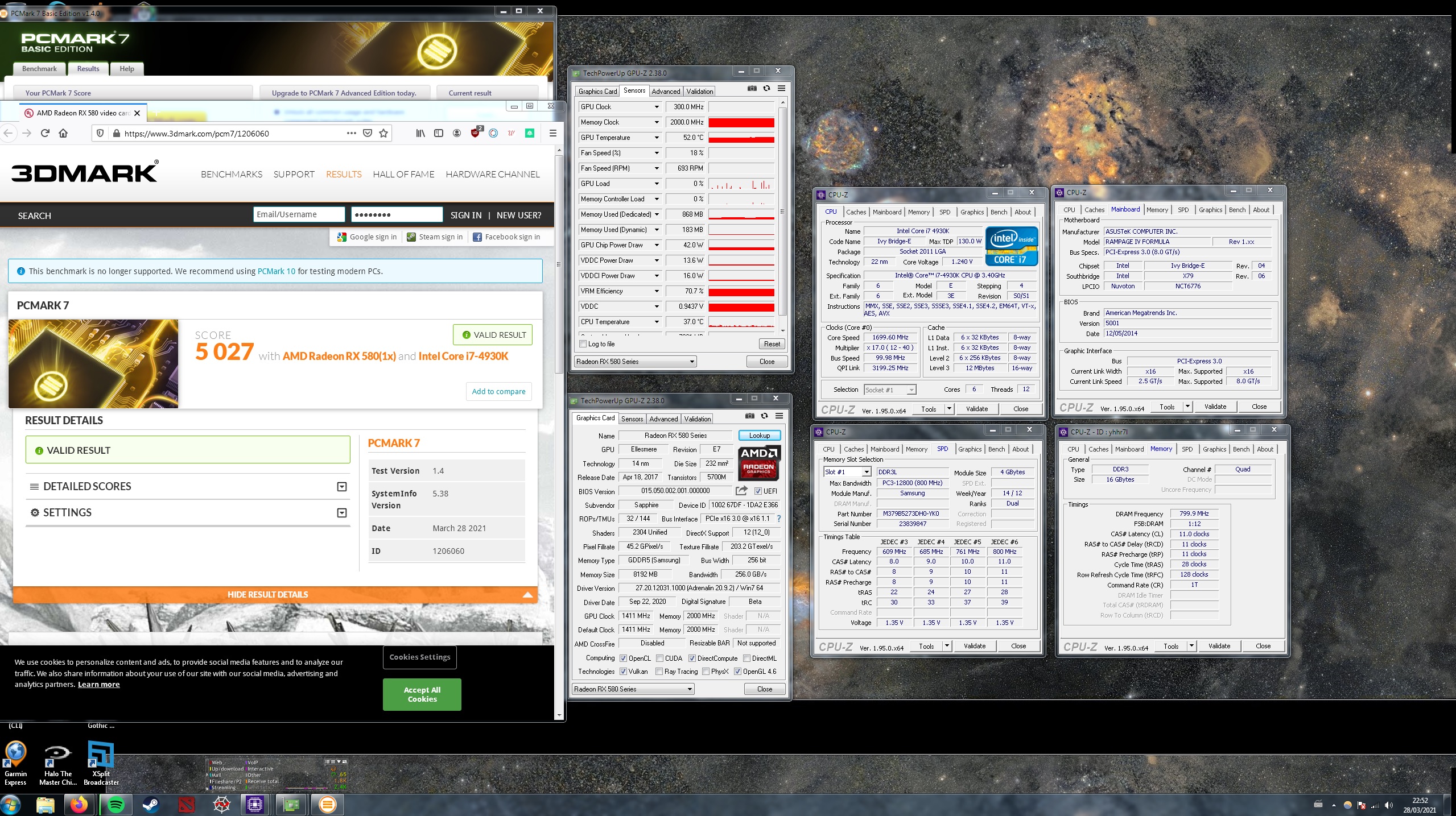Open the Firefox hamburger menu
This screenshot has height=816, width=1456.
coord(552,133)
